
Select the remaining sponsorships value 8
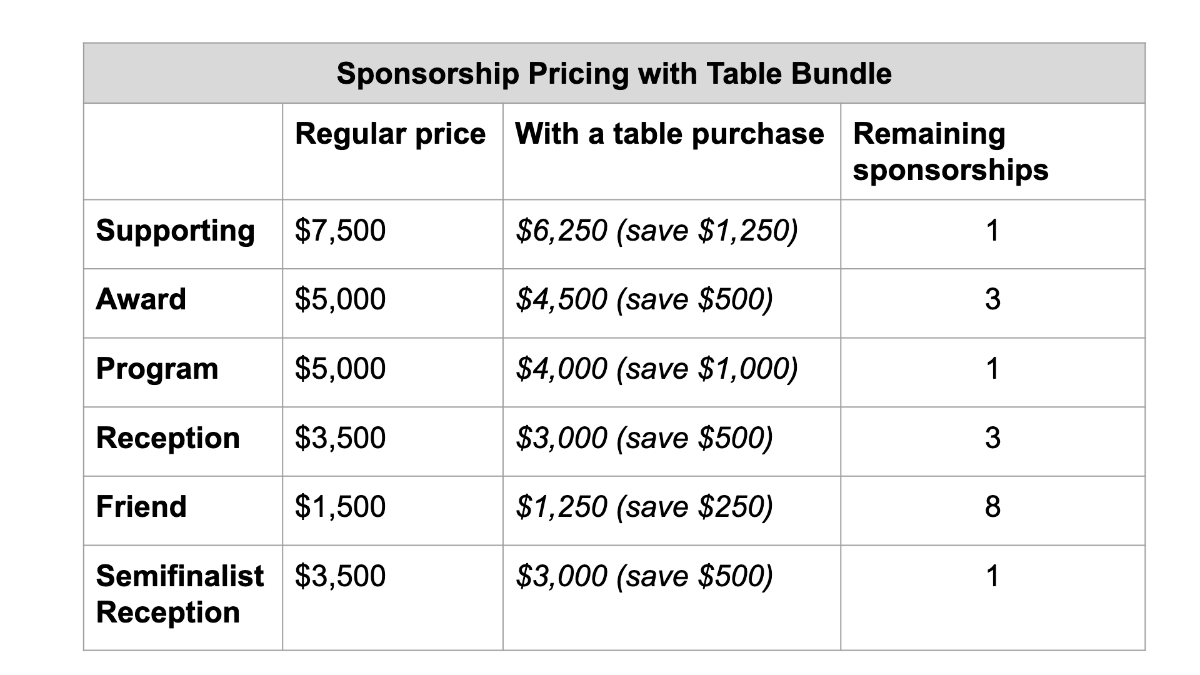tap(992, 507)
